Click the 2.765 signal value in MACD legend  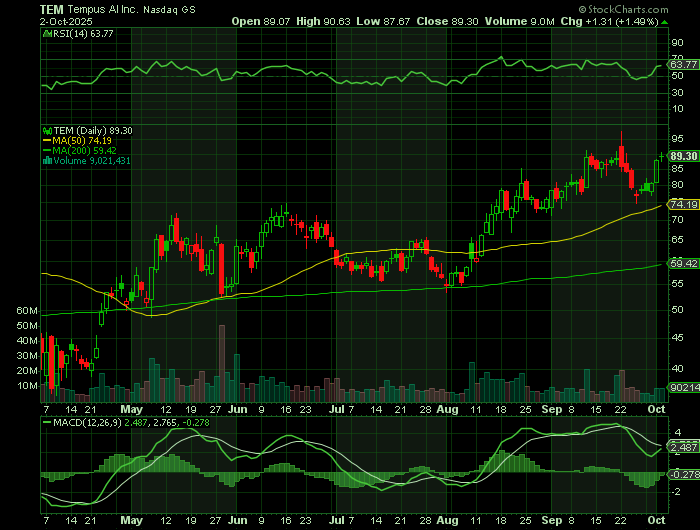pyautogui.click(x=164, y=422)
